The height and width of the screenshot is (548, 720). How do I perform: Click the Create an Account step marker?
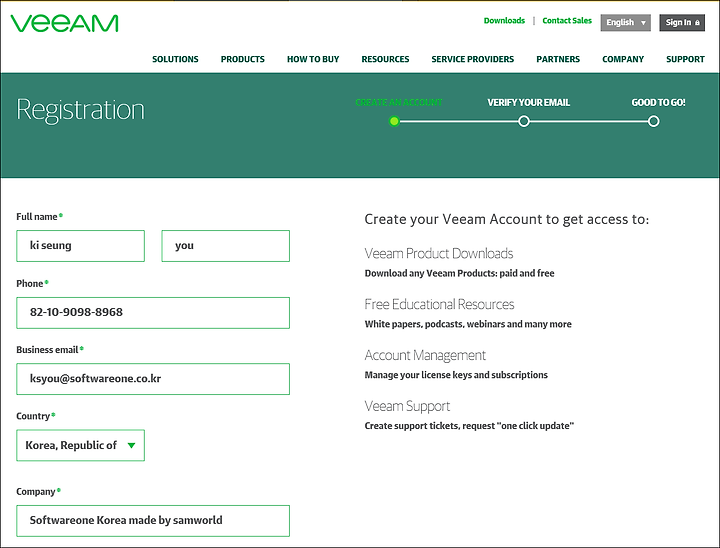[394, 121]
